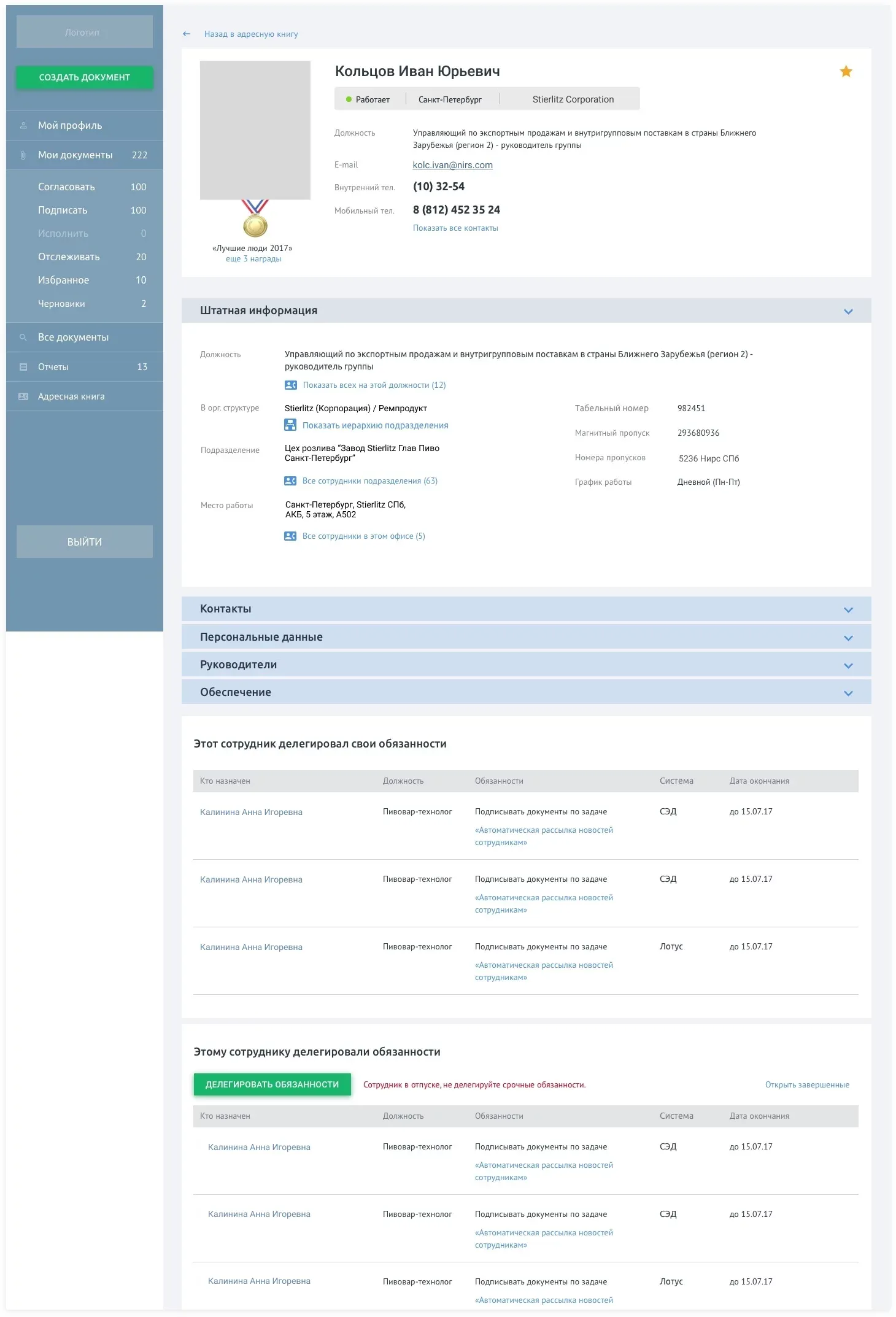The image size is (896, 1317).
Task: Click people icon beside Показать всех на этой должности
Action: point(291,385)
